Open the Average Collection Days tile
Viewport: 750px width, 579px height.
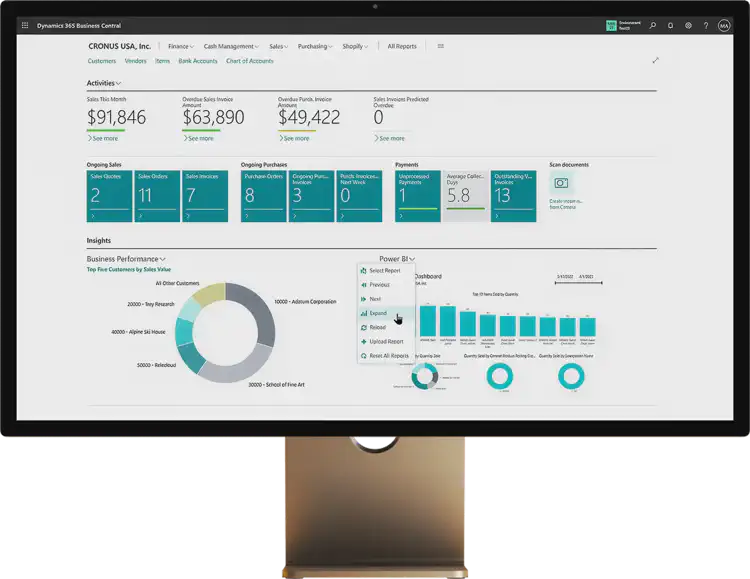[466, 196]
